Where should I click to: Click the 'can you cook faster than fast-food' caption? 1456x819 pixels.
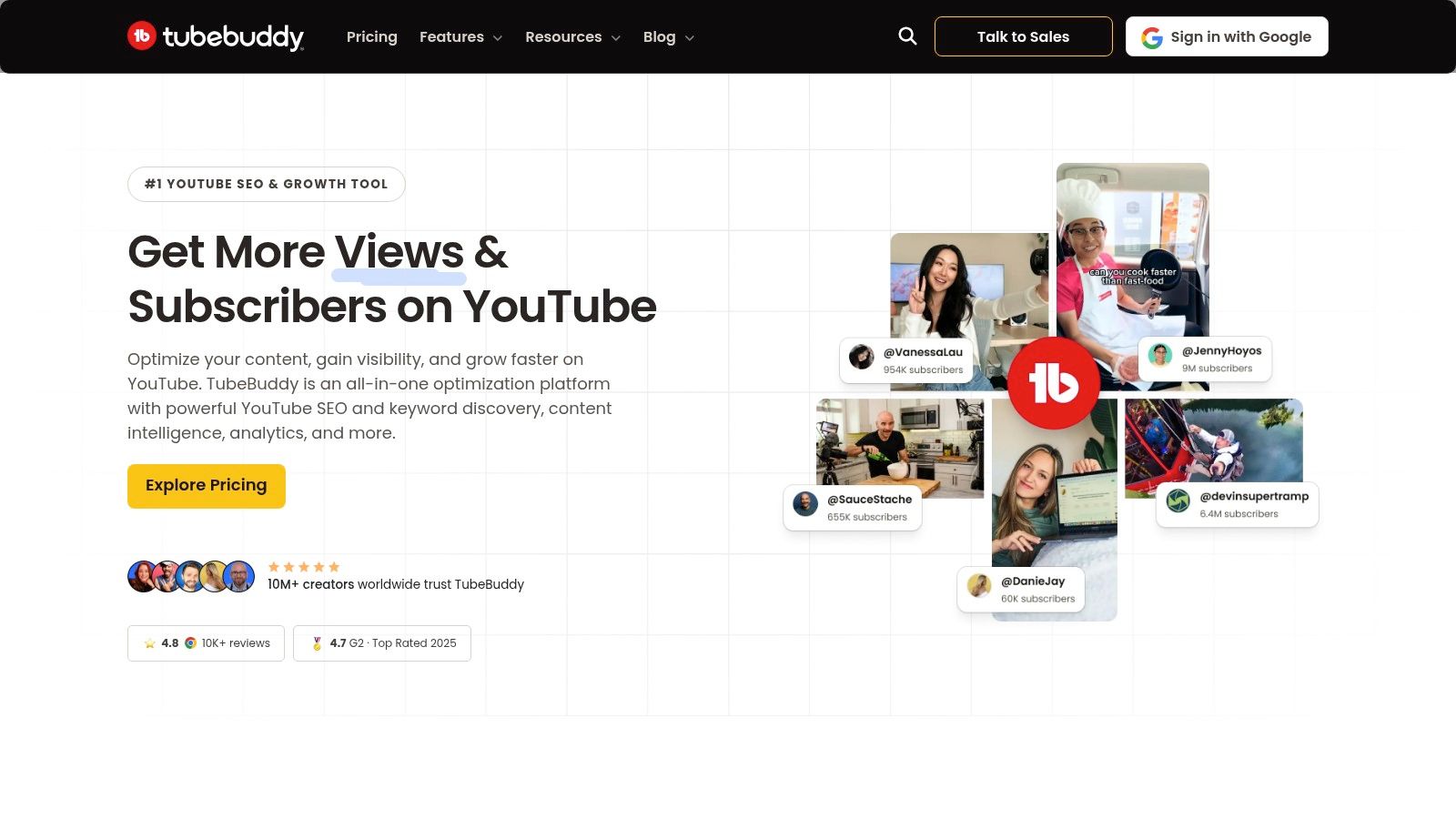1133,277
